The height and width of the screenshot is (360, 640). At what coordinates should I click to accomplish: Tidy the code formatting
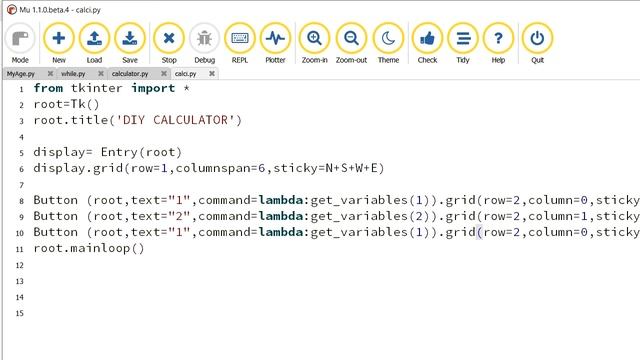click(x=463, y=43)
